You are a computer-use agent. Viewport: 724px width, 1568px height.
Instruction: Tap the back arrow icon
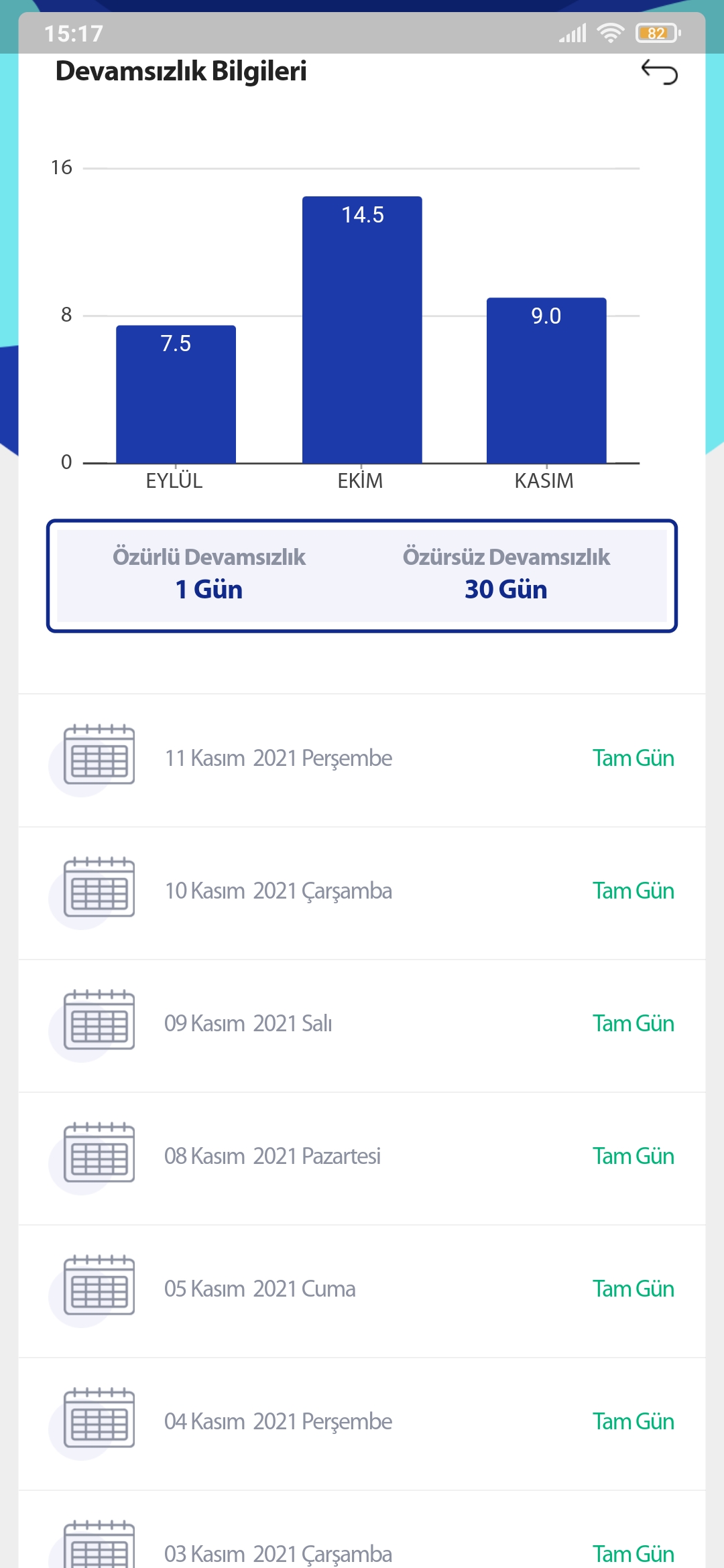(660, 72)
